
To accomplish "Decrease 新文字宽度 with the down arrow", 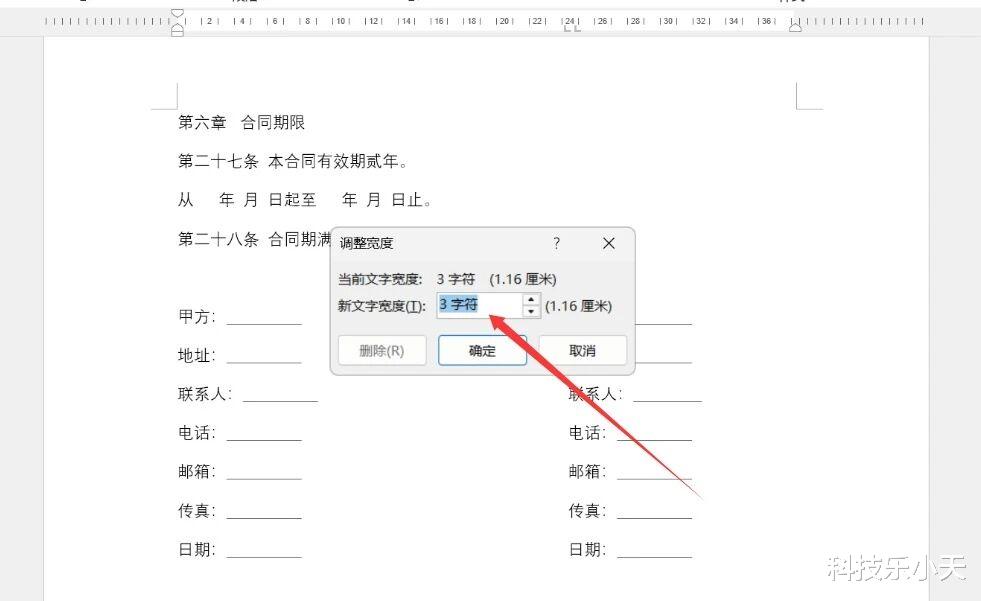I will (531, 311).
